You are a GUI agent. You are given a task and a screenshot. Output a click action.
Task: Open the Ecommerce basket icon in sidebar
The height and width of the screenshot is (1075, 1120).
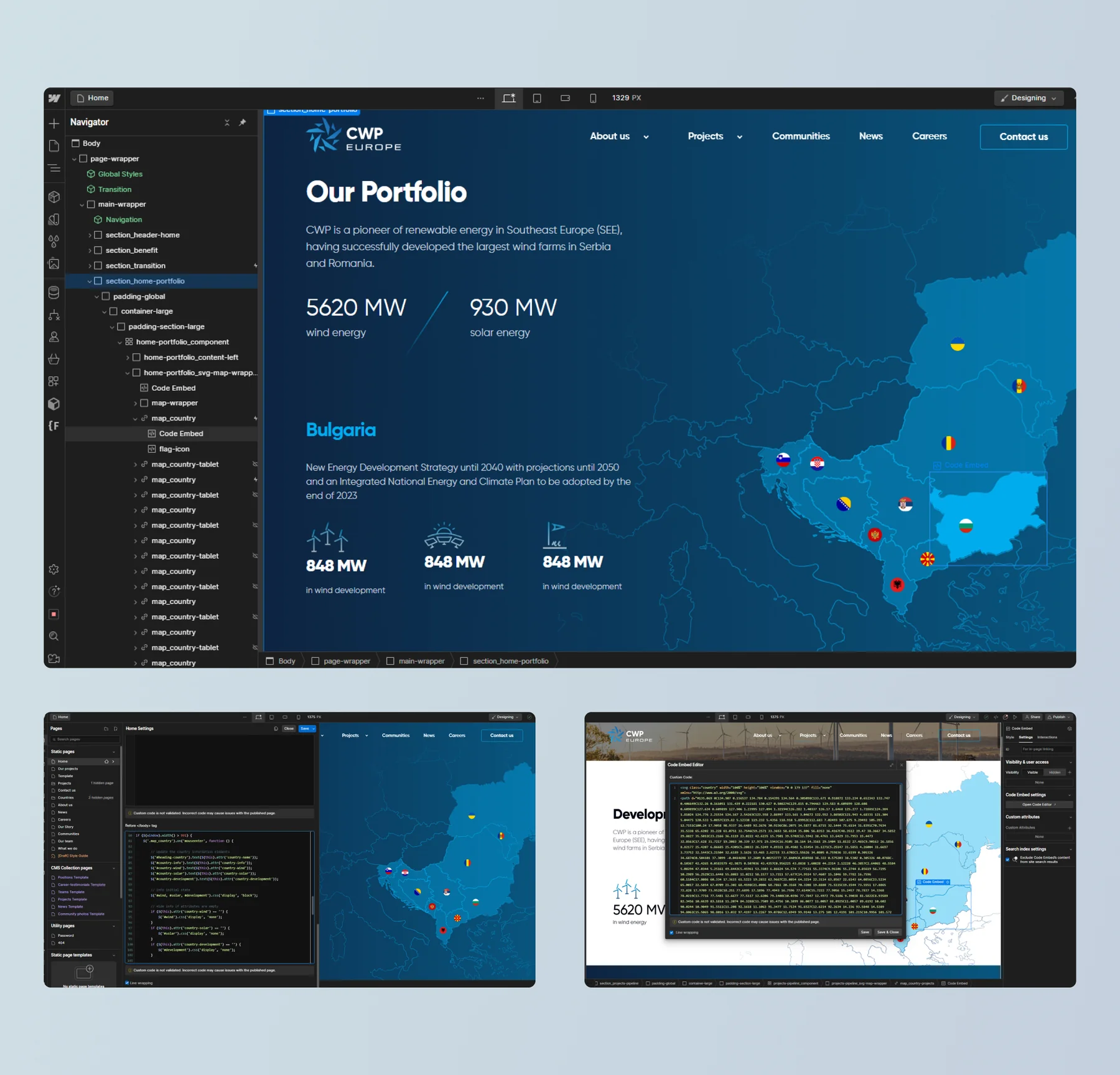pyautogui.click(x=54, y=359)
